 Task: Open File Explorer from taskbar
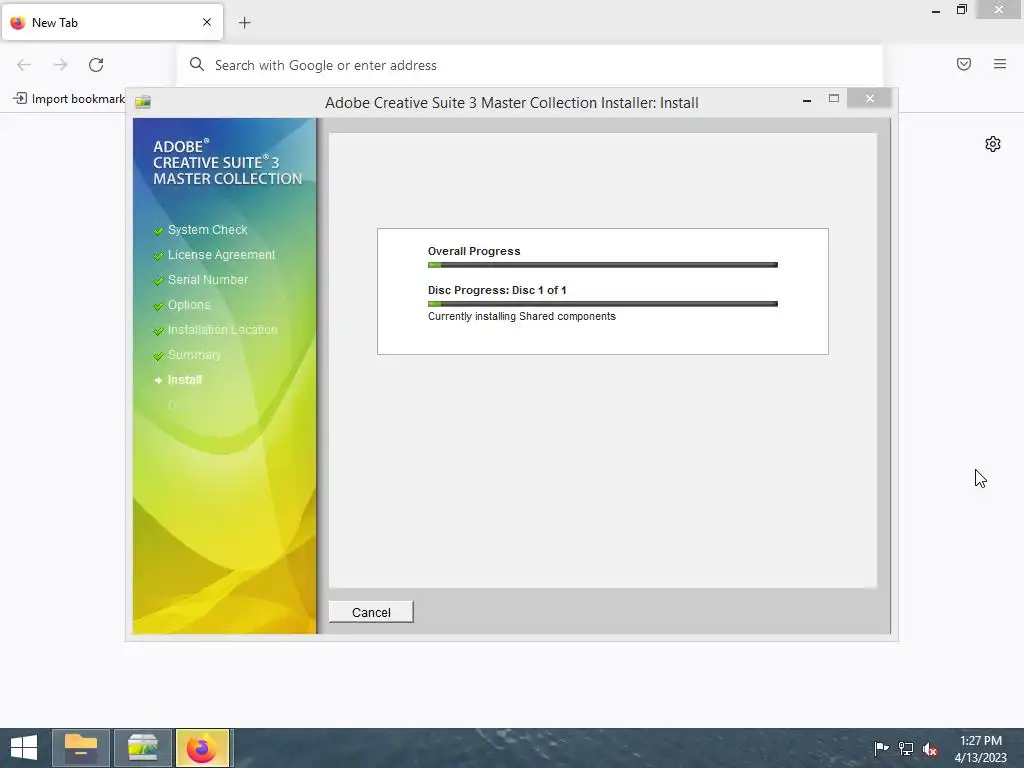point(81,748)
